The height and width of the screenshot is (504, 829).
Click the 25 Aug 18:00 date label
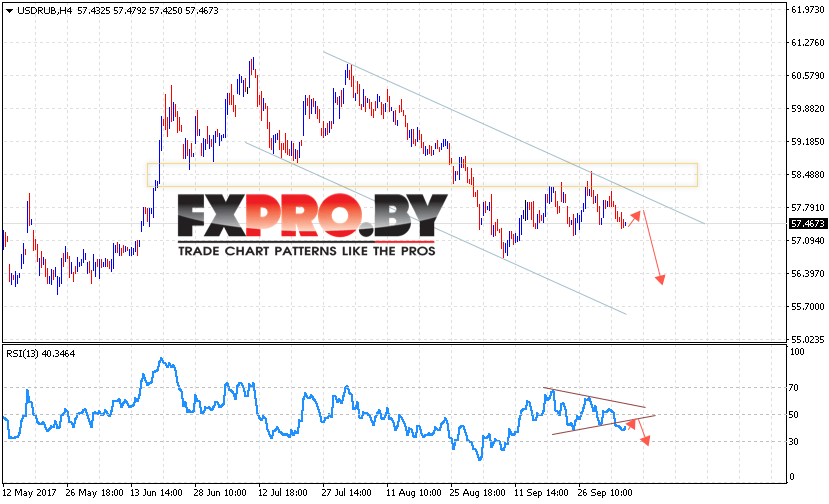click(x=477, y=493)
